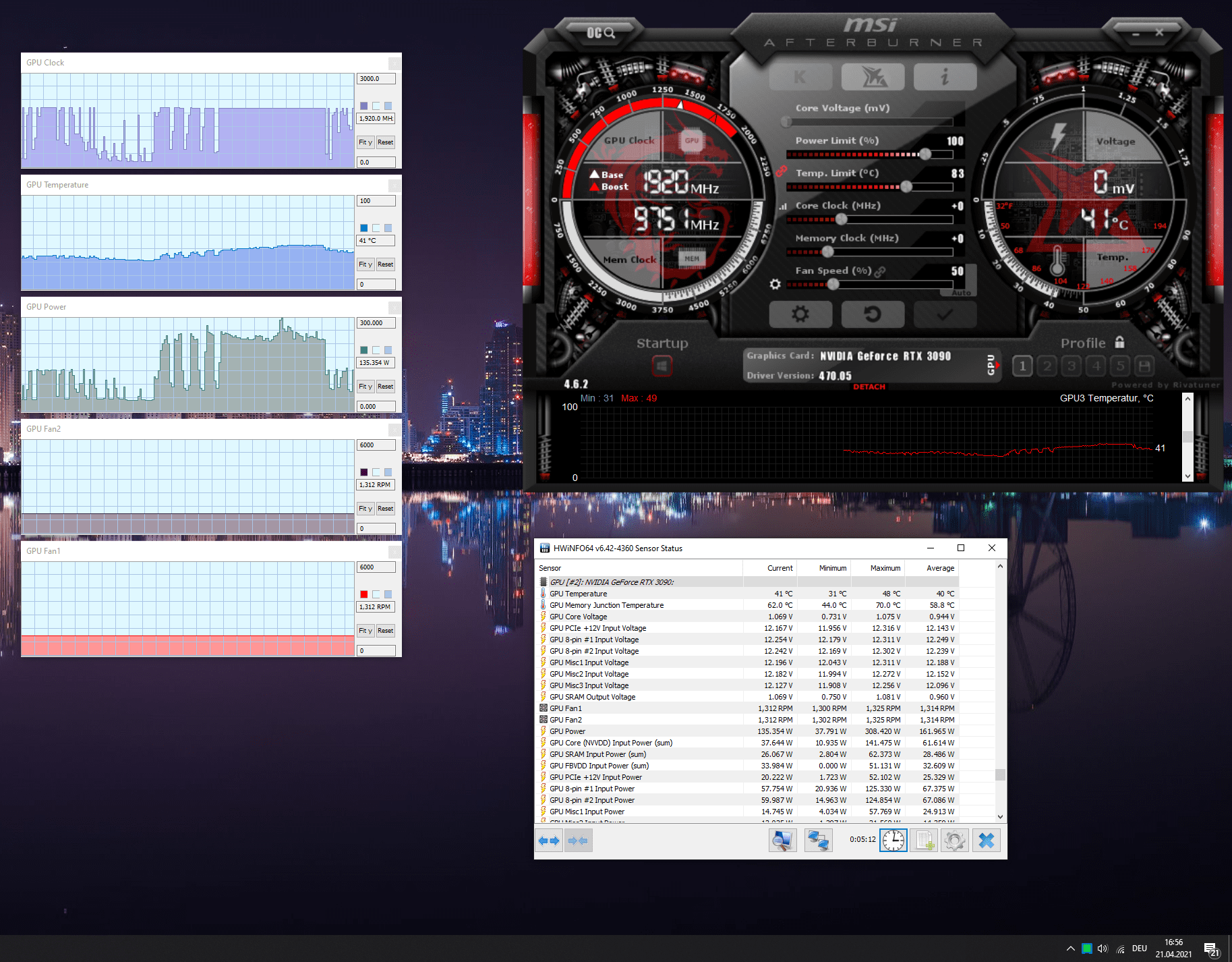This screenshot has width=1232, height=962.
Task: Click the Current column header in HWiNFO
Action: [x=770, y=568]
